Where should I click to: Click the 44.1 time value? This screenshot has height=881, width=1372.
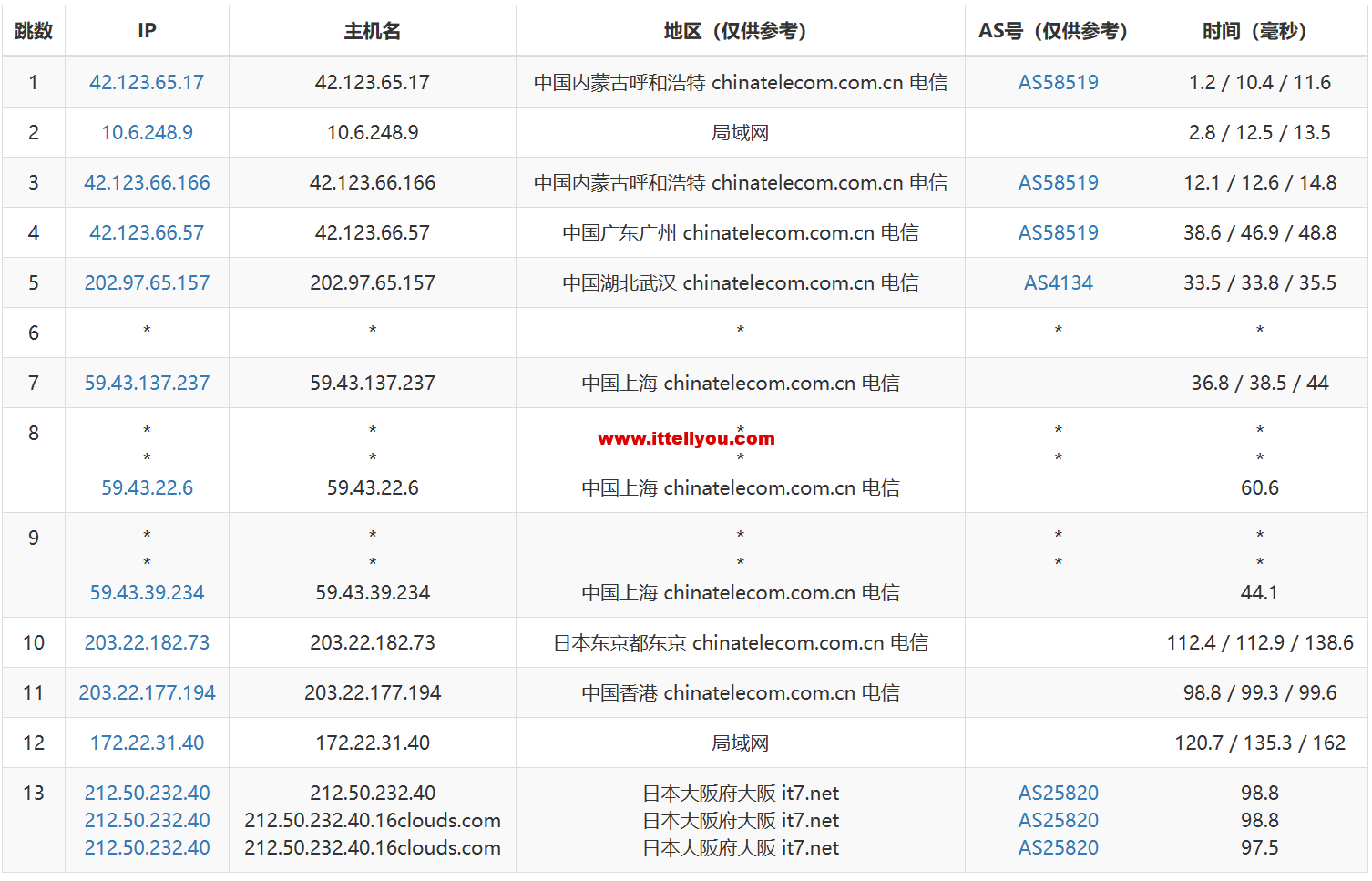1259,592
